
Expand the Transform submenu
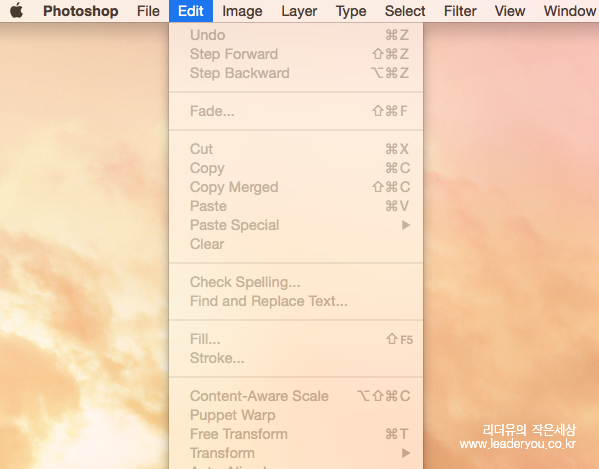(x=296, y=453)
